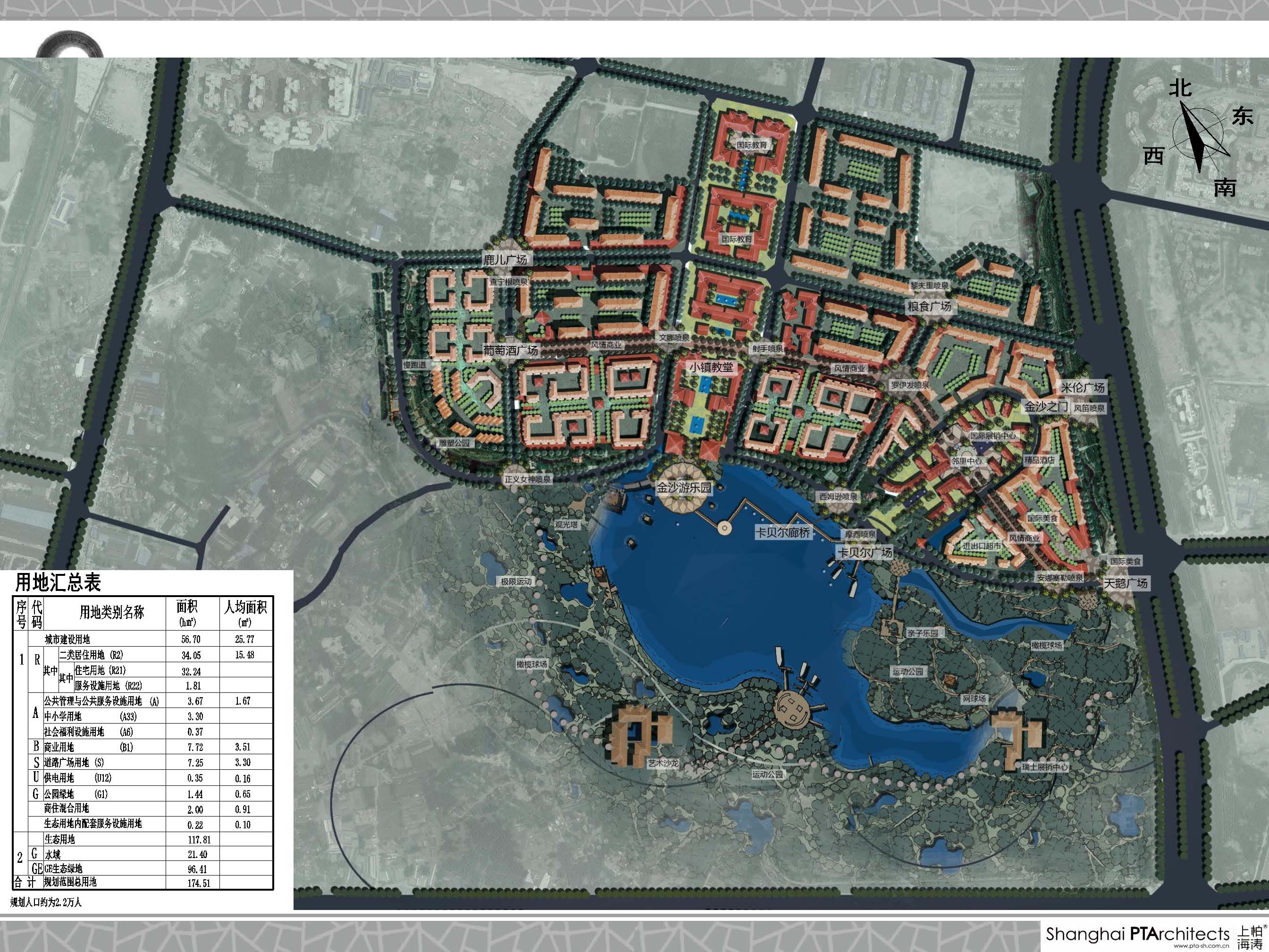Click the 摩西喷泉 label
Viewport: 1269px width, 952px height.
point(860,534)
